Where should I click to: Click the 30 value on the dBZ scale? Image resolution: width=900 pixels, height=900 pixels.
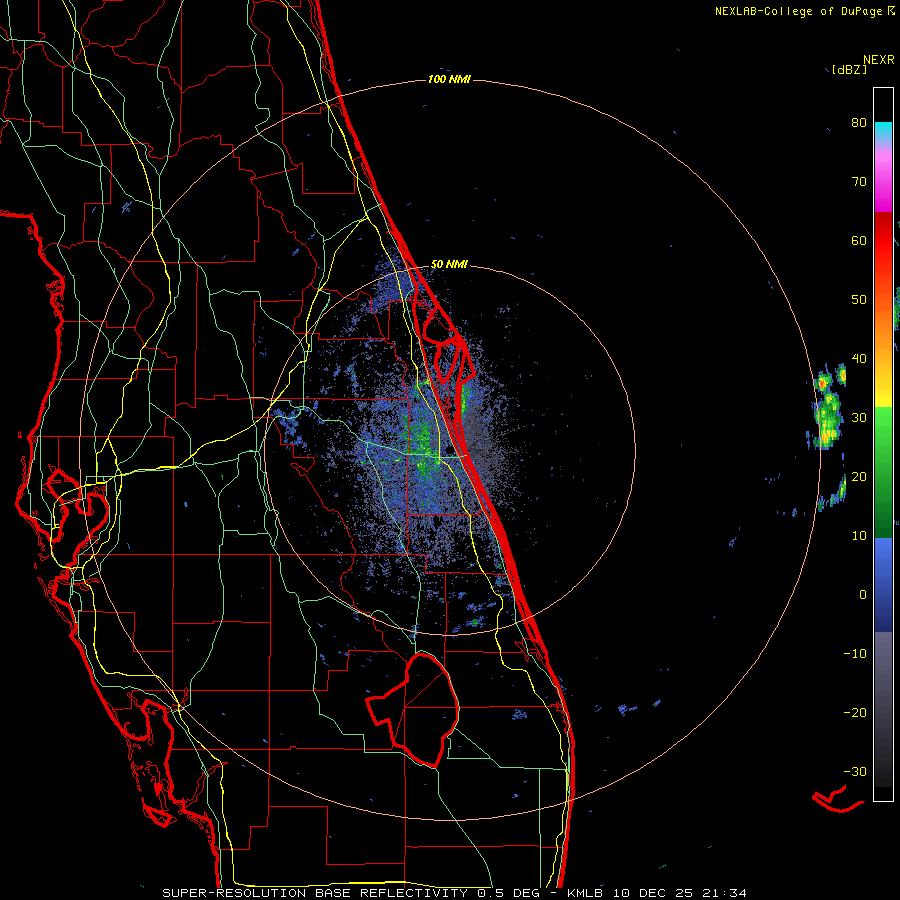tap(859, 418)
